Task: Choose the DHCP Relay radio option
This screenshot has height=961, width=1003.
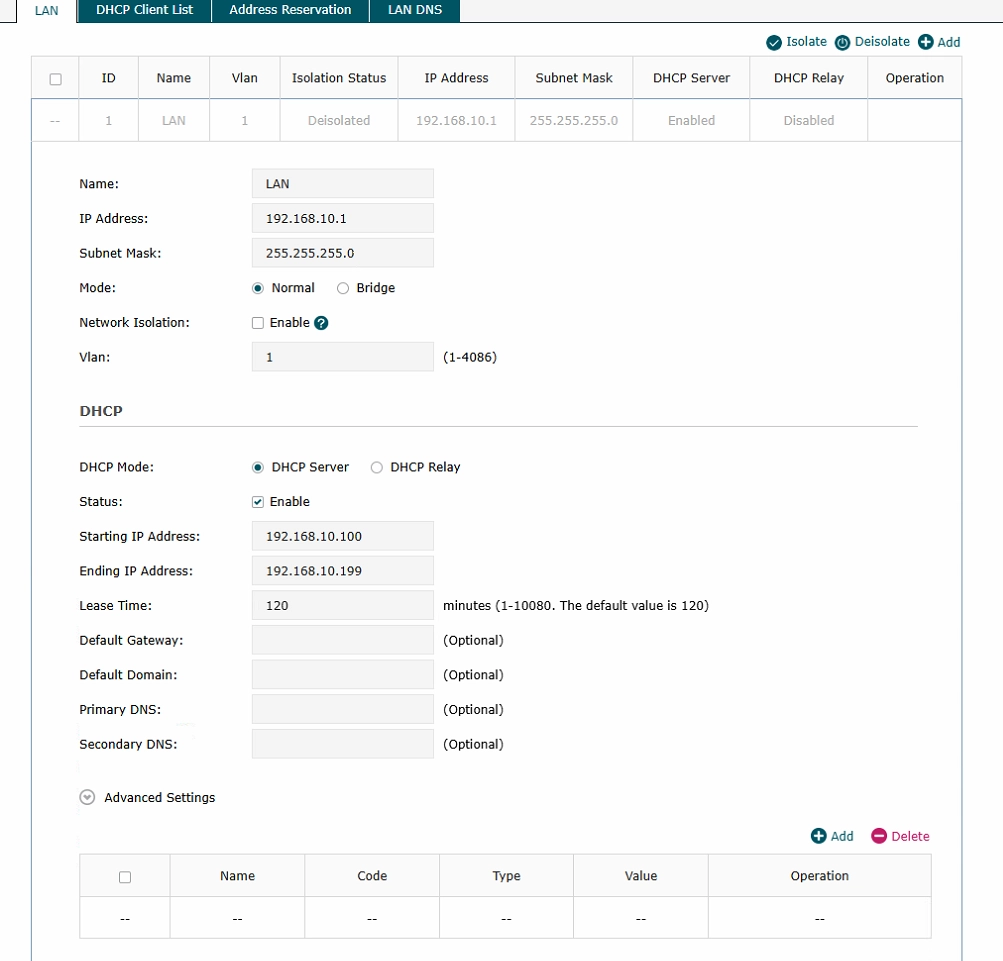Action: click(377, 467)
